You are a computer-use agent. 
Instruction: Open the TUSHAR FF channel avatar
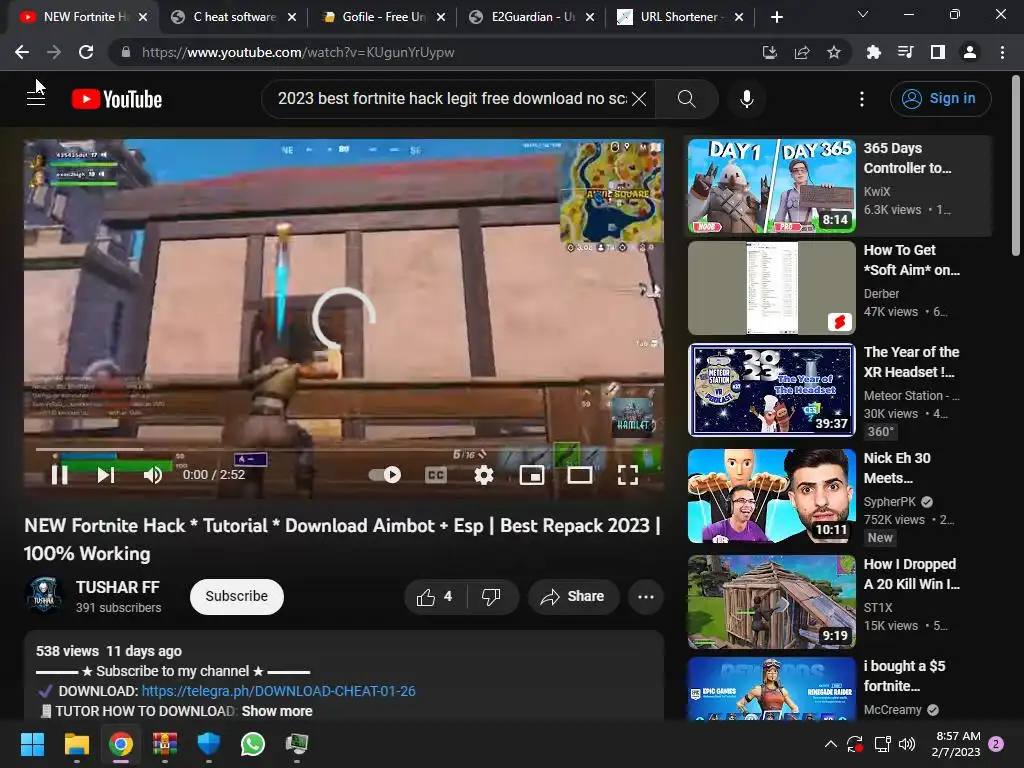(44, 595)
